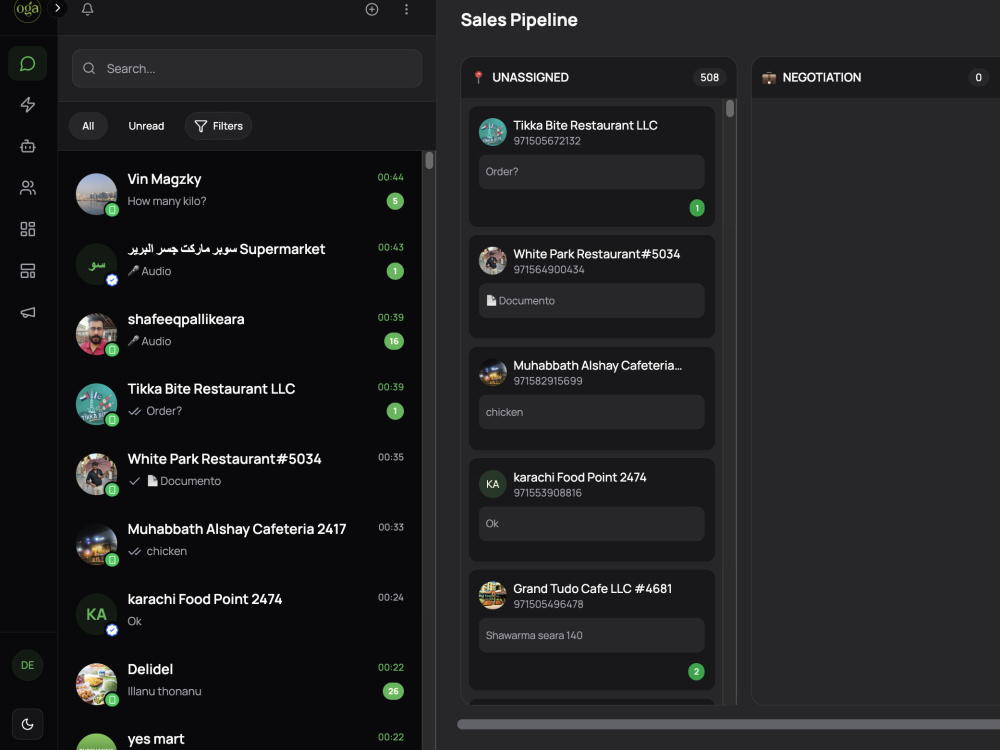Image resolution: width=1000 pixels, height=750 pixels.
Task: Click the 26 unread badge on Delidel
Action: (393, 691)
